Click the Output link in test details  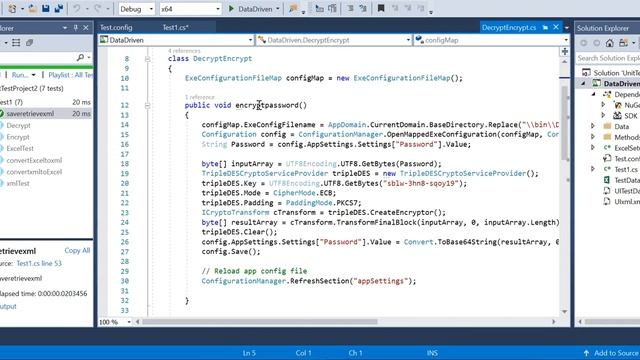click(8, 306)
